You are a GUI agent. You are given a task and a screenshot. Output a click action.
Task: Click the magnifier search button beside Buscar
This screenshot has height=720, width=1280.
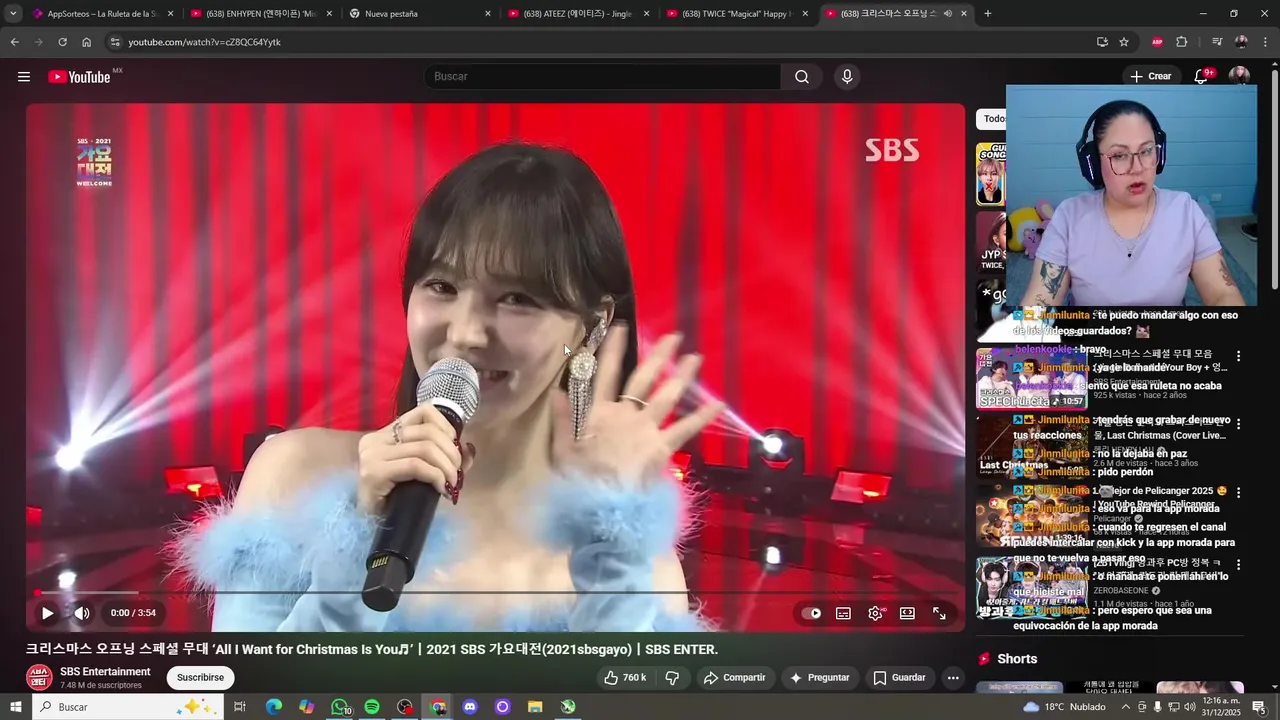[x=802, y=77]
